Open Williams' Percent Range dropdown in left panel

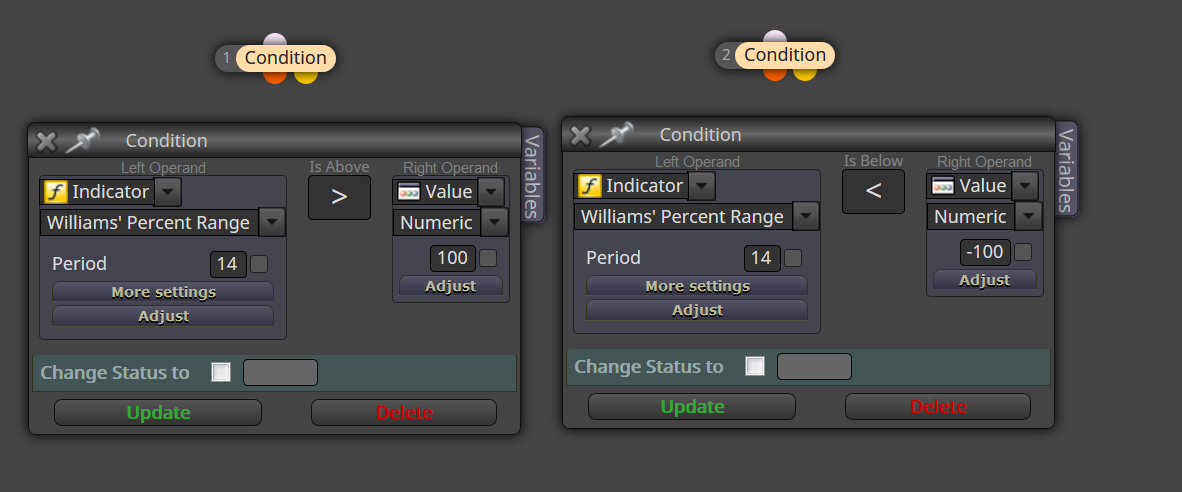[x=272, y=223]
